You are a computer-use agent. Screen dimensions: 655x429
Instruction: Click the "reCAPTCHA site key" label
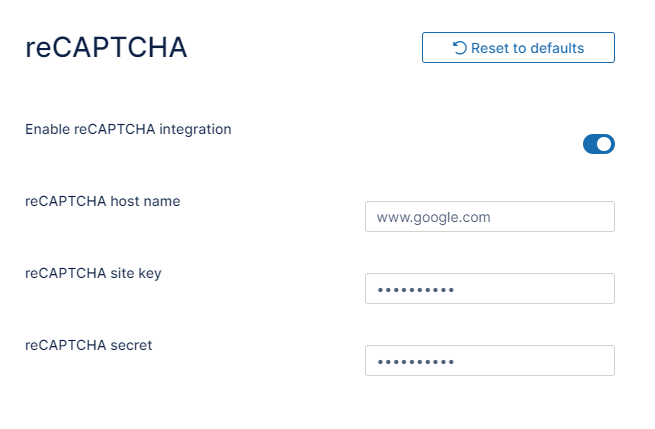click(x=93, y=273)
